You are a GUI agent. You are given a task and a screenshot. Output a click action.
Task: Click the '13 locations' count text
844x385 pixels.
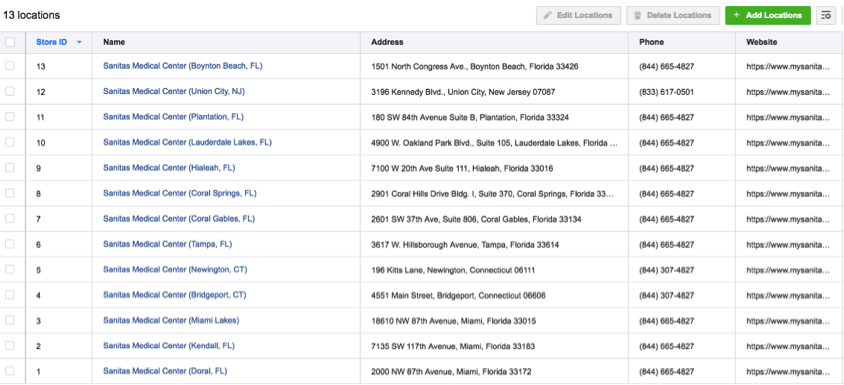32,15
